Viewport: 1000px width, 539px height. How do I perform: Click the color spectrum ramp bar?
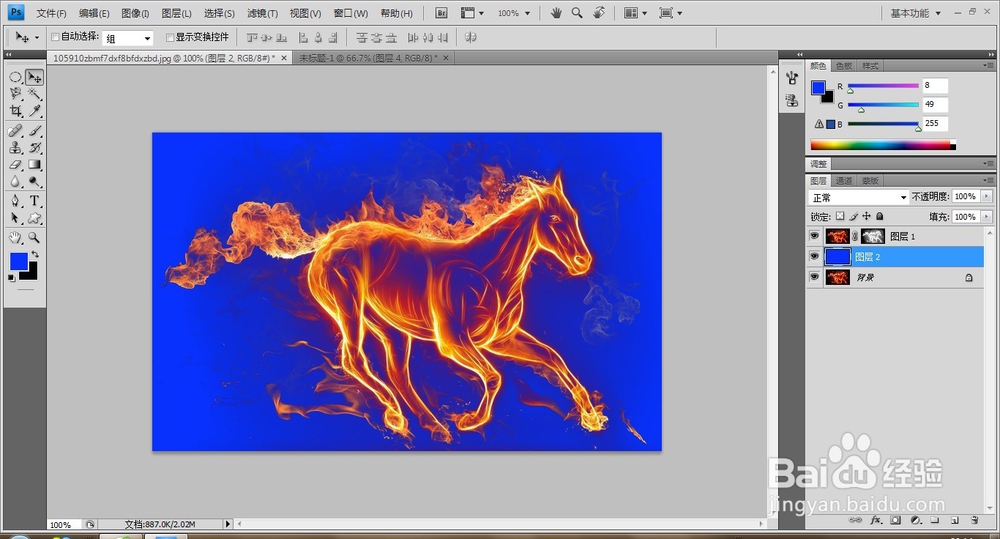pyautogui.click(x=883, y=145)
